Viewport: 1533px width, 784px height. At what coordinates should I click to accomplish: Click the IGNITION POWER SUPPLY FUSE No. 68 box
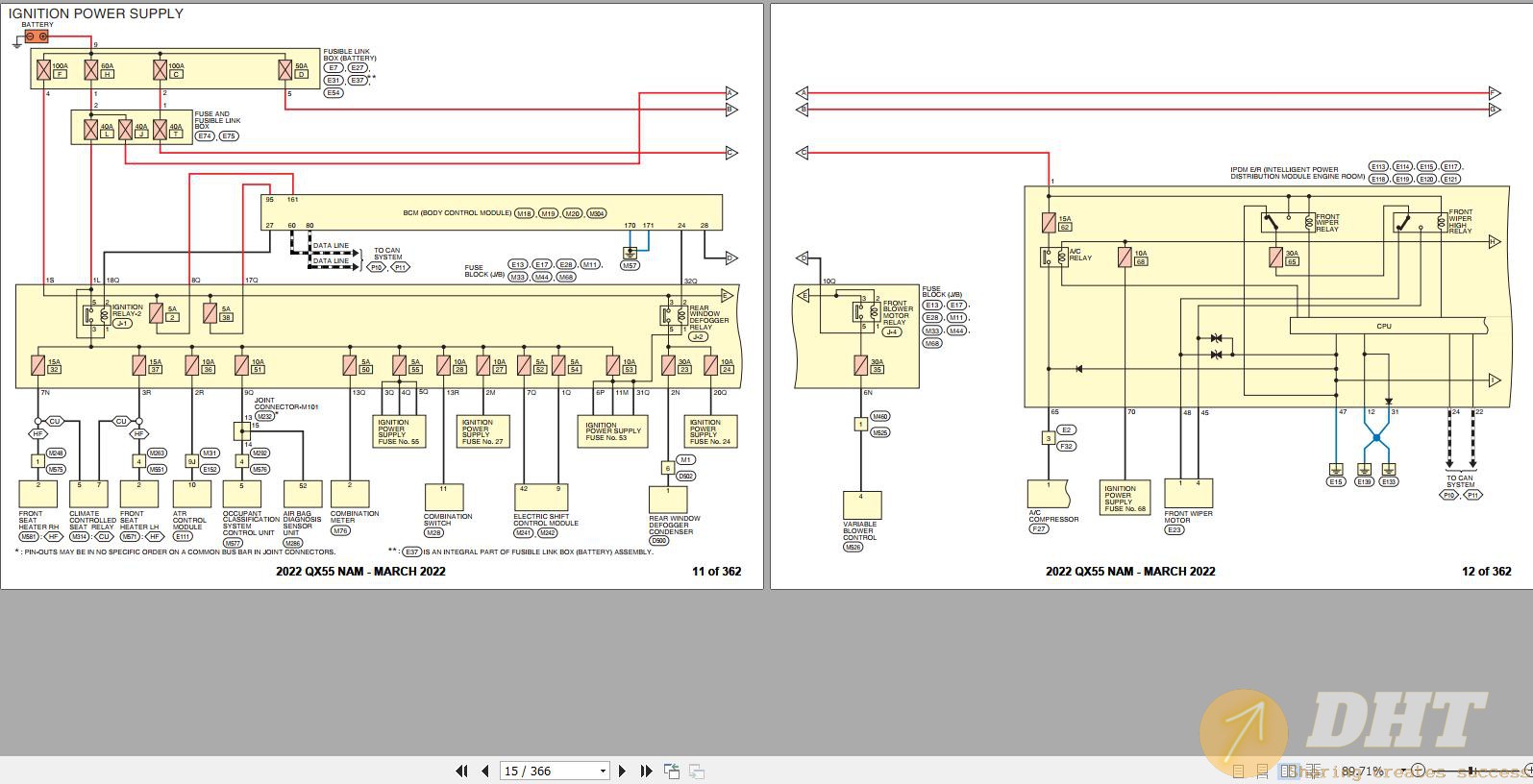(x=1125, y=498)
